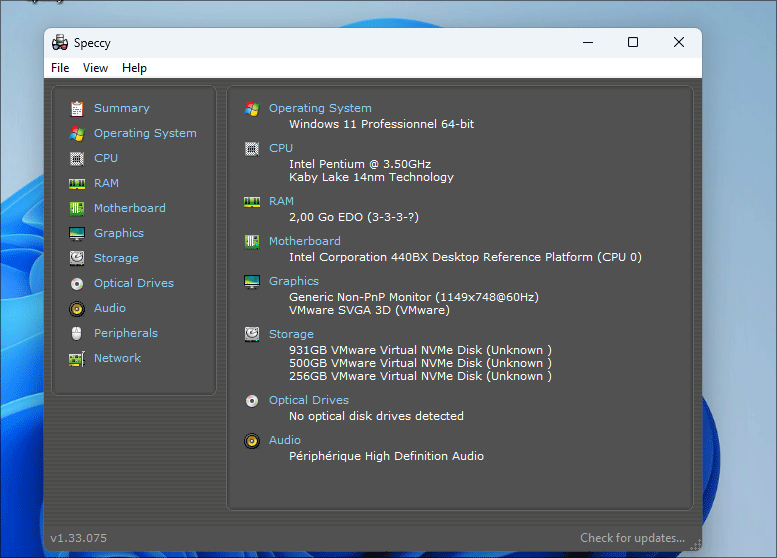Click the RAM module icon in sidebar
Viewport: 777px width, 558px height.
tap(77, 183)
